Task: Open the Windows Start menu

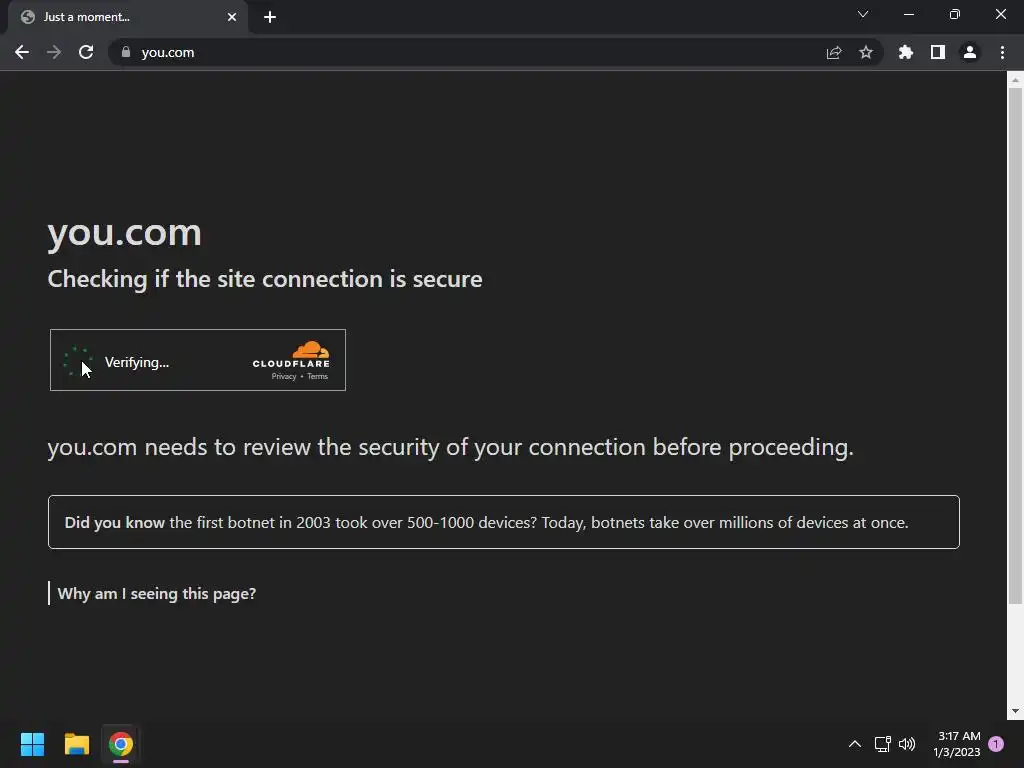Action: point(33,744)
